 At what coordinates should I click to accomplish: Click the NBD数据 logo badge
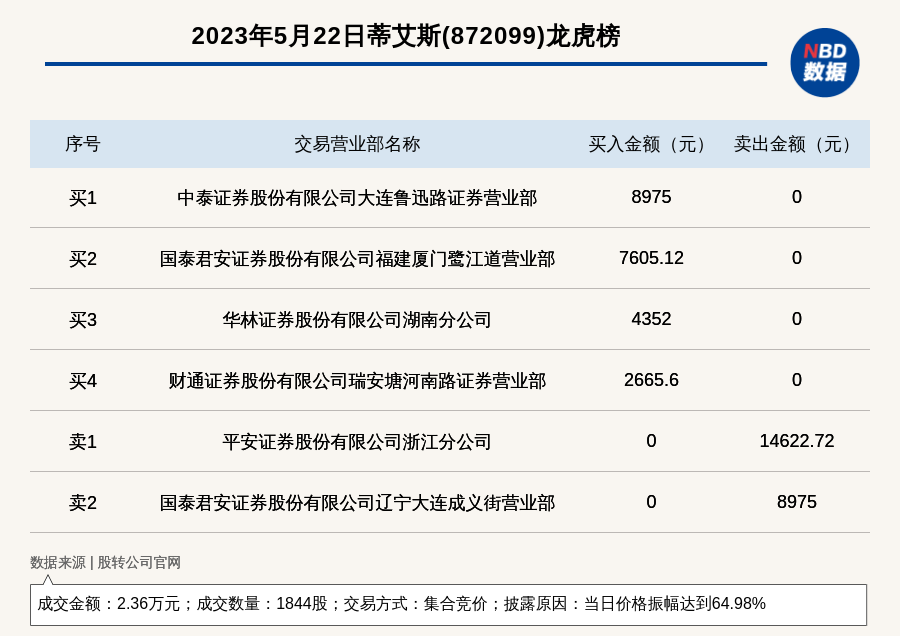click(824, 63)
